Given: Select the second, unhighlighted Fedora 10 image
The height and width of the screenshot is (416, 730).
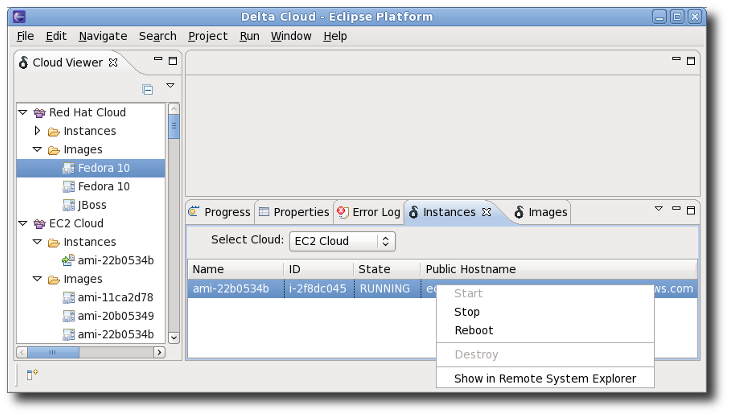Looking at the screenshot, I should click(x=104, y=187).
